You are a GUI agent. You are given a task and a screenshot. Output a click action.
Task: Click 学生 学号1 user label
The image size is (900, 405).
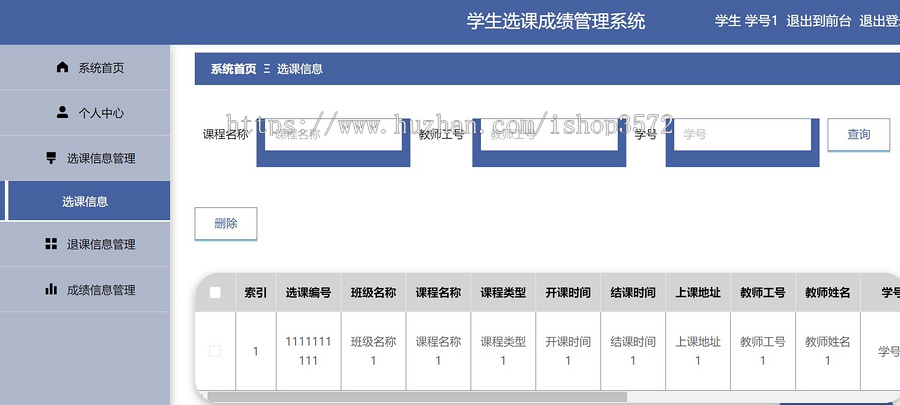point(746,21)
